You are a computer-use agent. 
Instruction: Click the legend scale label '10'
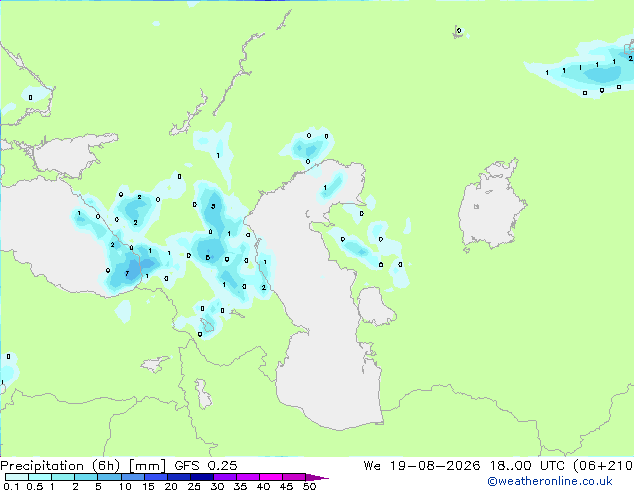point(125,486)
